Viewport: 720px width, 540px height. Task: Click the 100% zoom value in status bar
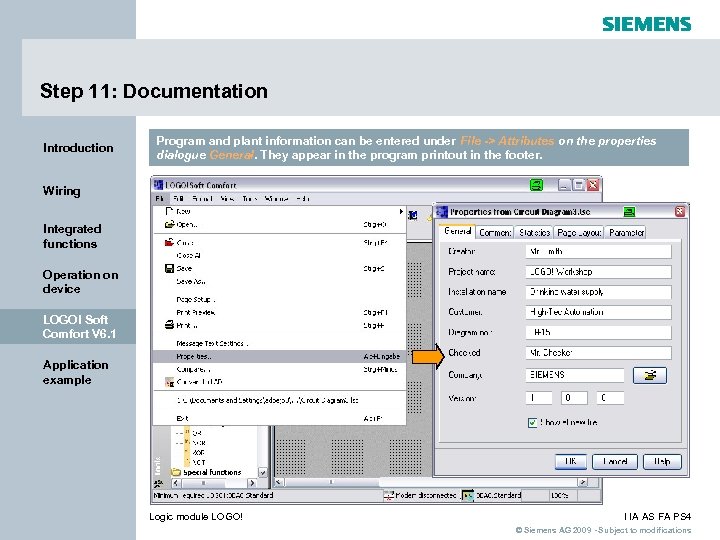[x=560, y=495]
